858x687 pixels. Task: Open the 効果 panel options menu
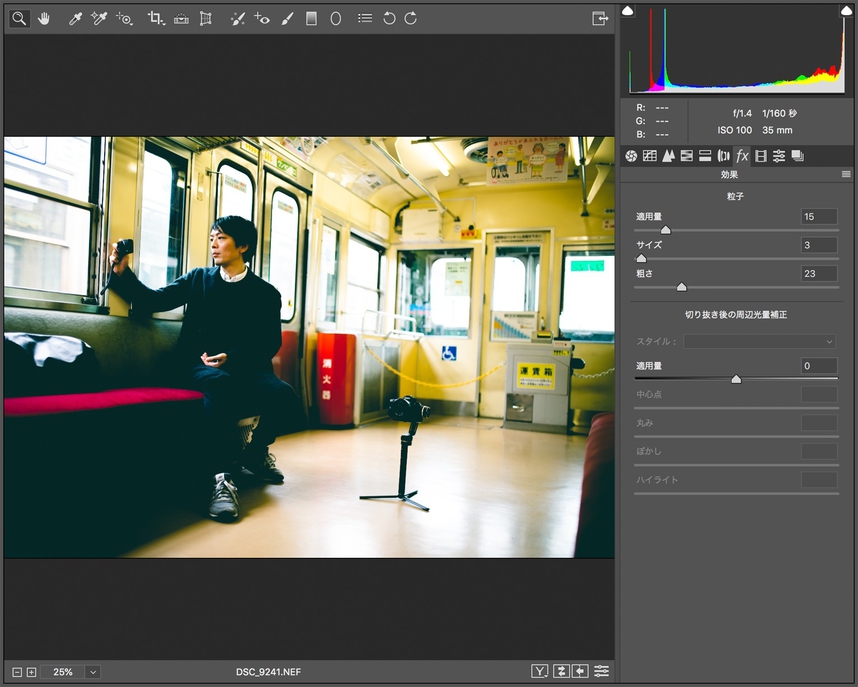(x=846, y=175)
